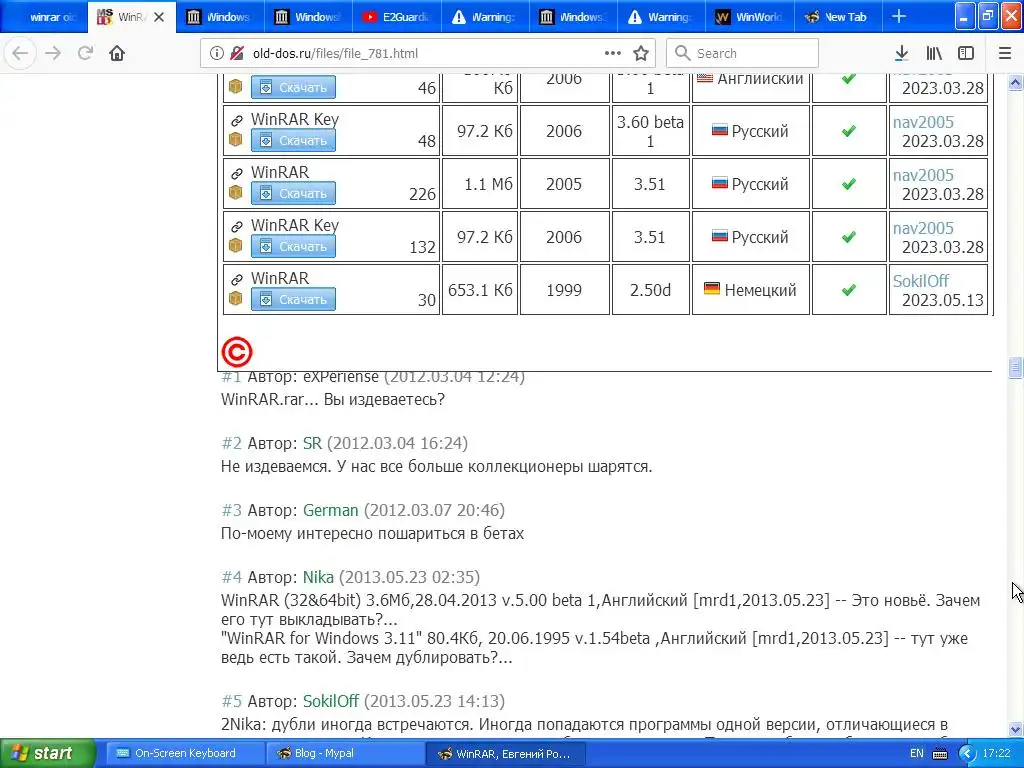Bookmark this page with the star
This screenshot has width=1024, height=768.
pyautogui.click(x=641, y=54)
